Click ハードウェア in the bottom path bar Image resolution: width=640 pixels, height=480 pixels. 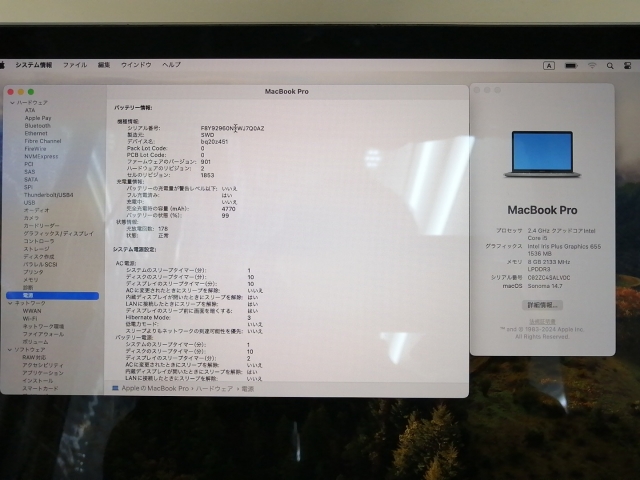tap(214, 389)
